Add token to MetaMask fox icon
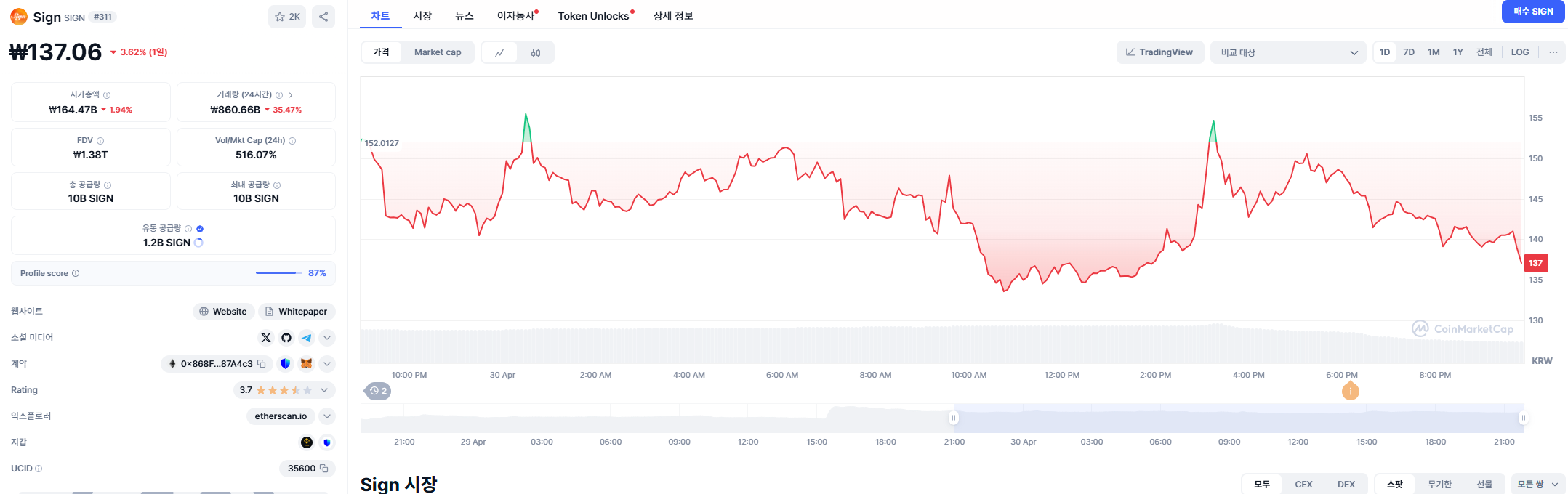 pos(307,363)
